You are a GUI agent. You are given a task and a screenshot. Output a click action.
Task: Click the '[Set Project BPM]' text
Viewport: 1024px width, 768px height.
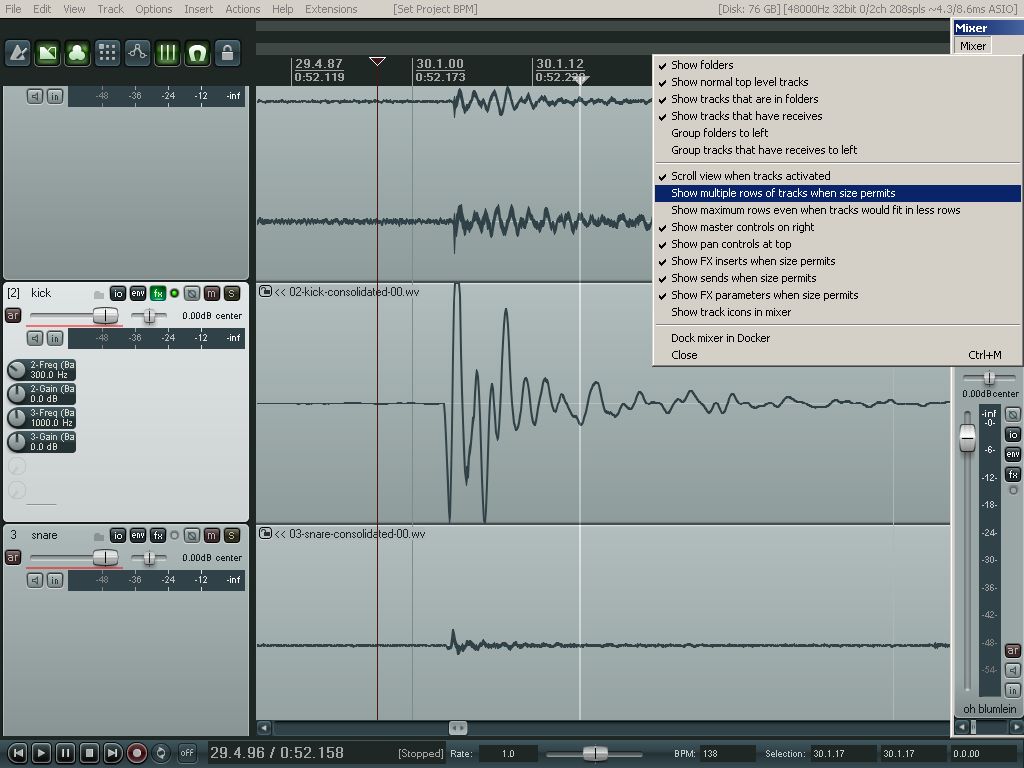tap(435, 9)
